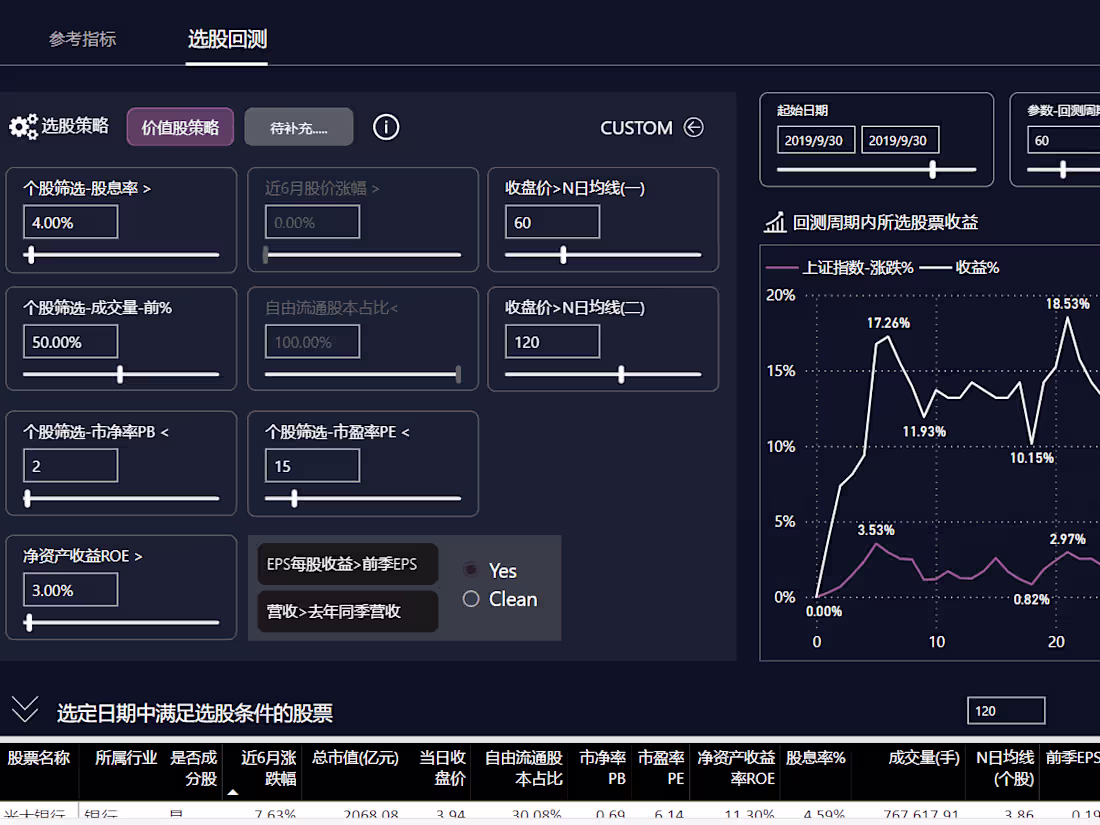Click the disabled 自由流通股本占比 100.00% field
This screenshot has width=1100, height=825.
tap(312, 342)
